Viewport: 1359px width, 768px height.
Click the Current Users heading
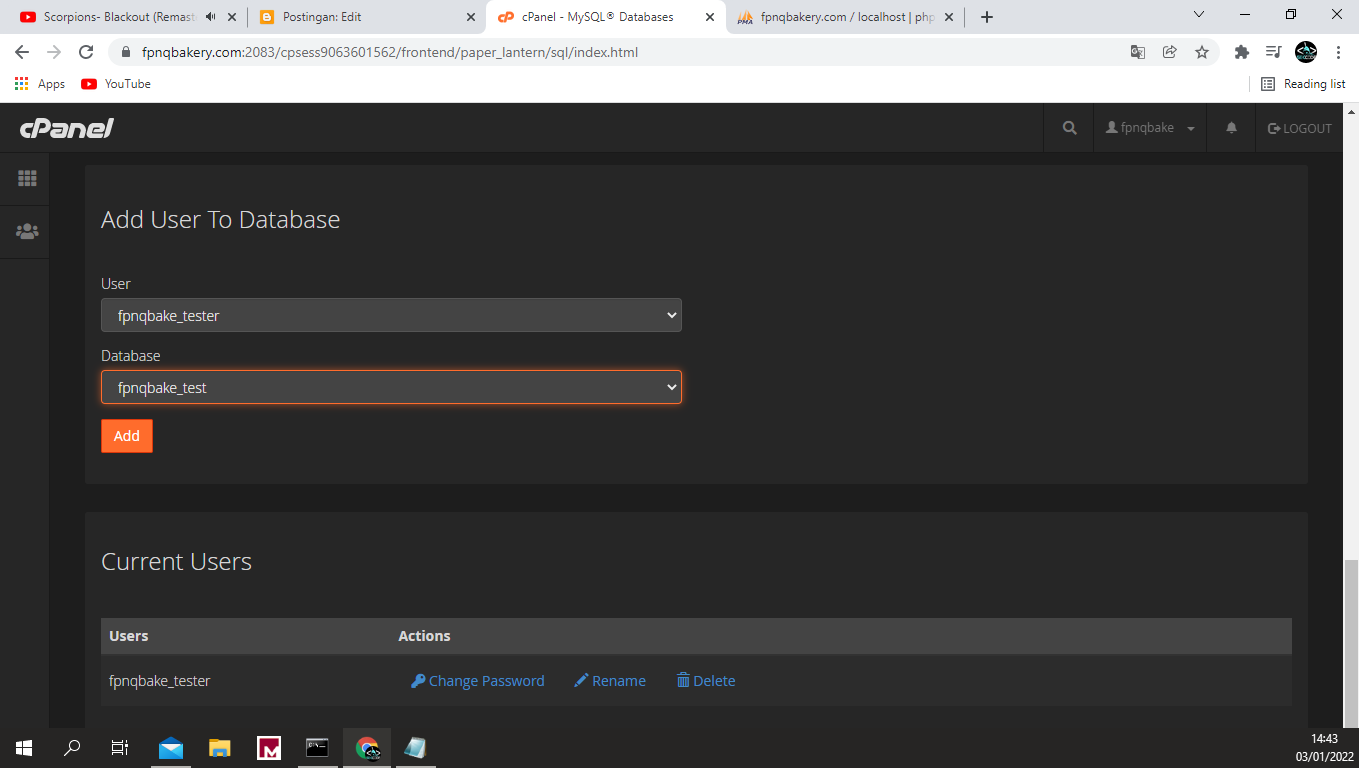pyautogui.click(x=177, y=561)
